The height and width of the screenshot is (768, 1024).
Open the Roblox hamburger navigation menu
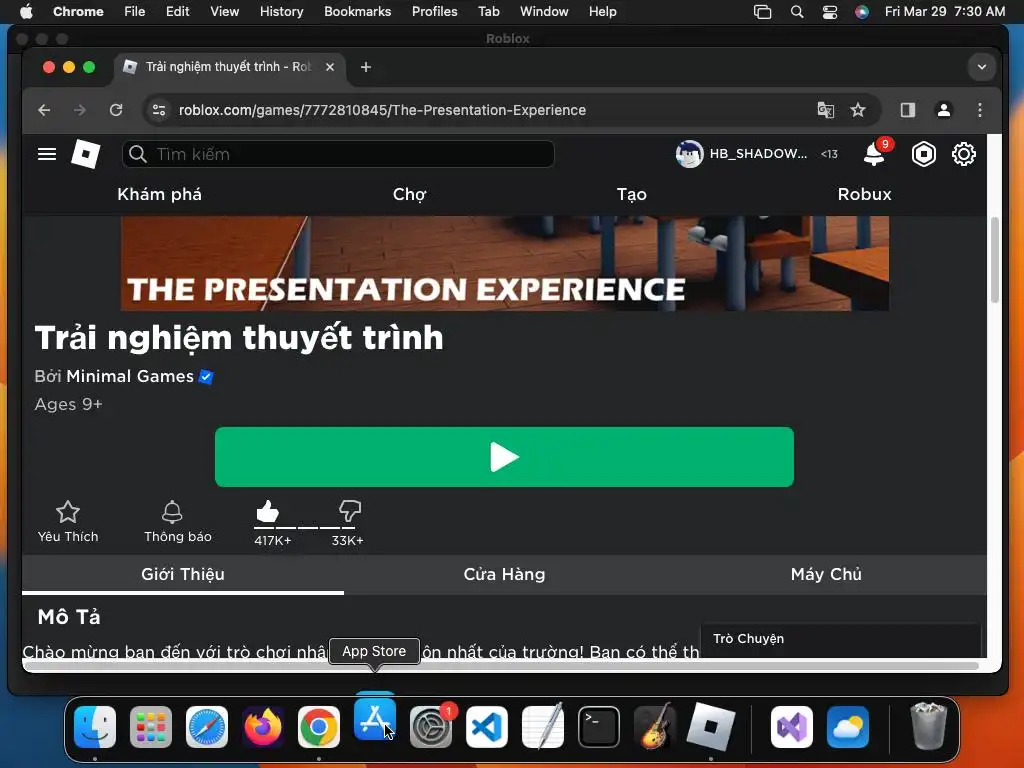coord(47,154)
